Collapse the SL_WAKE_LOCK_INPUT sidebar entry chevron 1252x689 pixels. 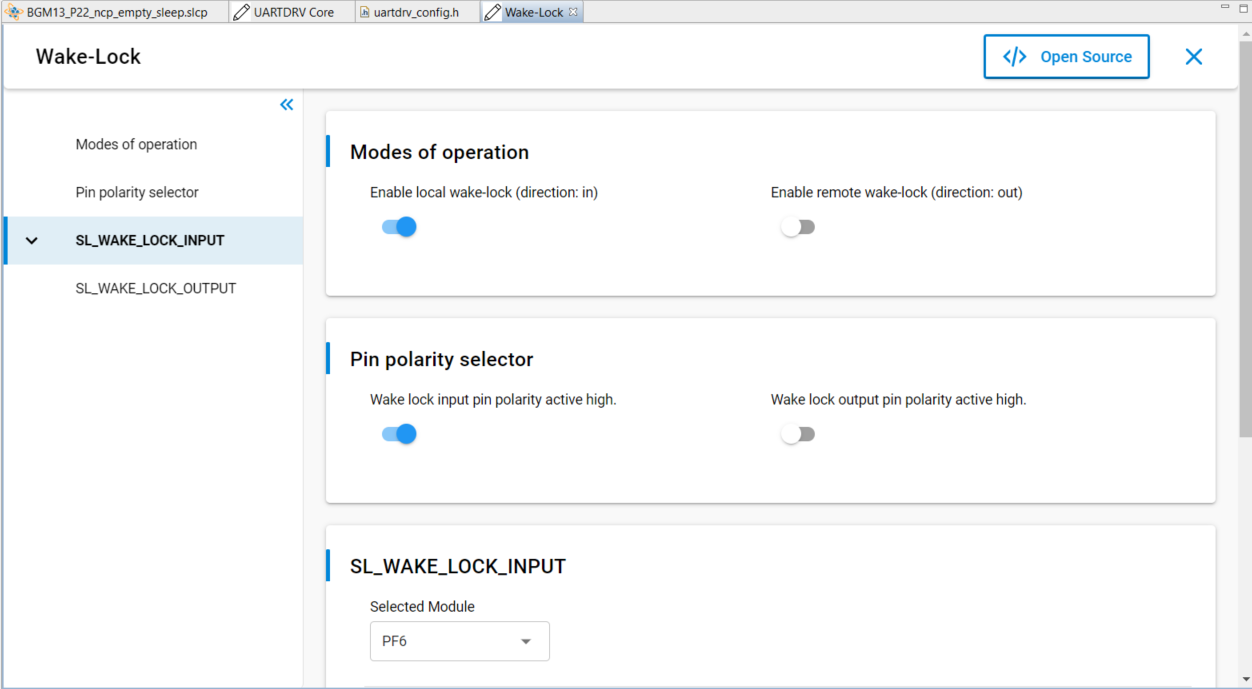pyautogui.click(x=31, y=240)
